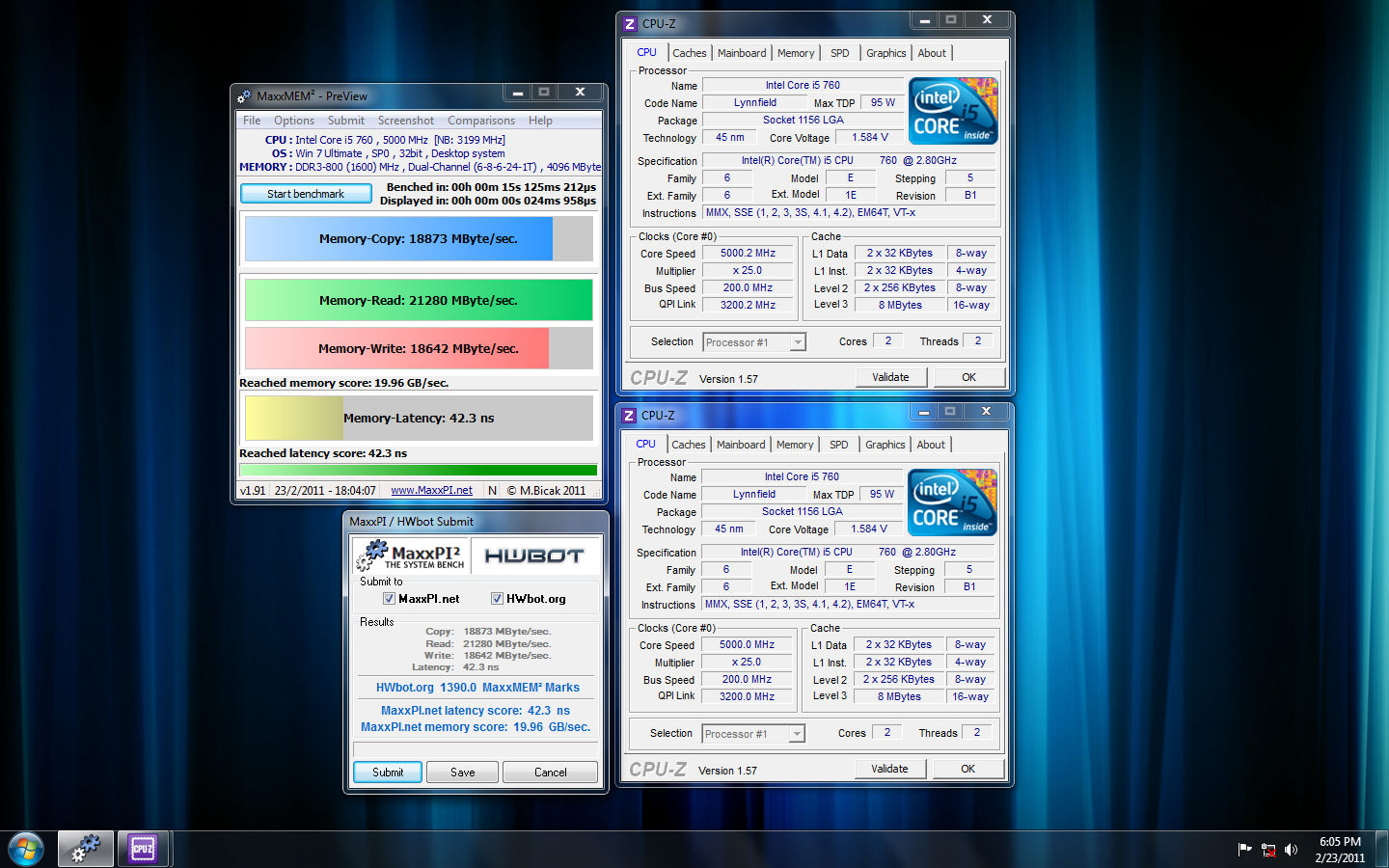Select CPU tab in upper CPU-Z
Screen dimensions: 1389x868
point(646,52)
